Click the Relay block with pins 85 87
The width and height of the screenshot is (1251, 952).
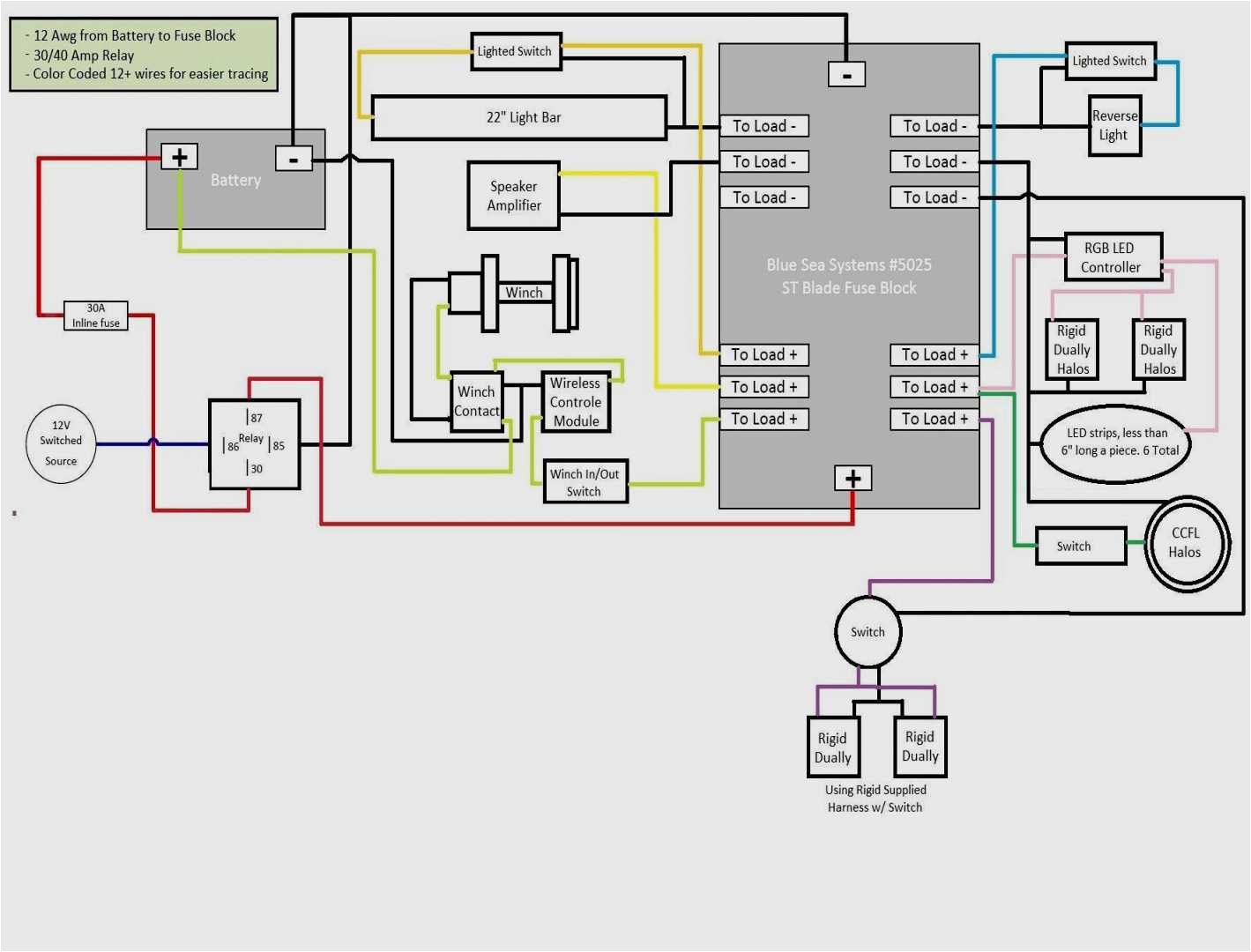point(254,444)
